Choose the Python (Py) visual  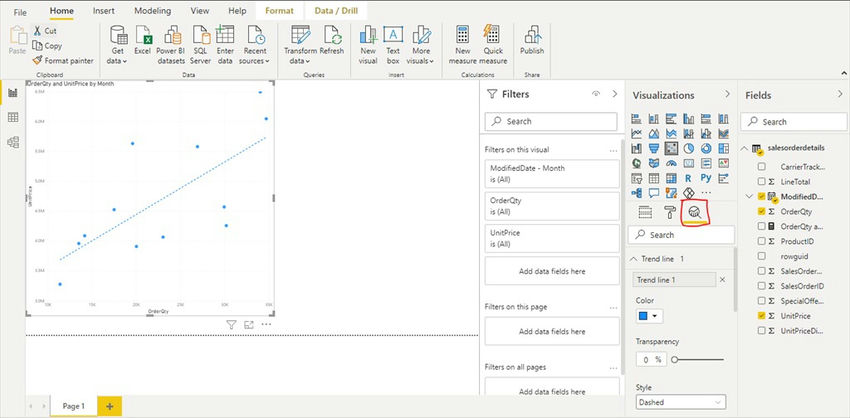[x=706, y=178]
